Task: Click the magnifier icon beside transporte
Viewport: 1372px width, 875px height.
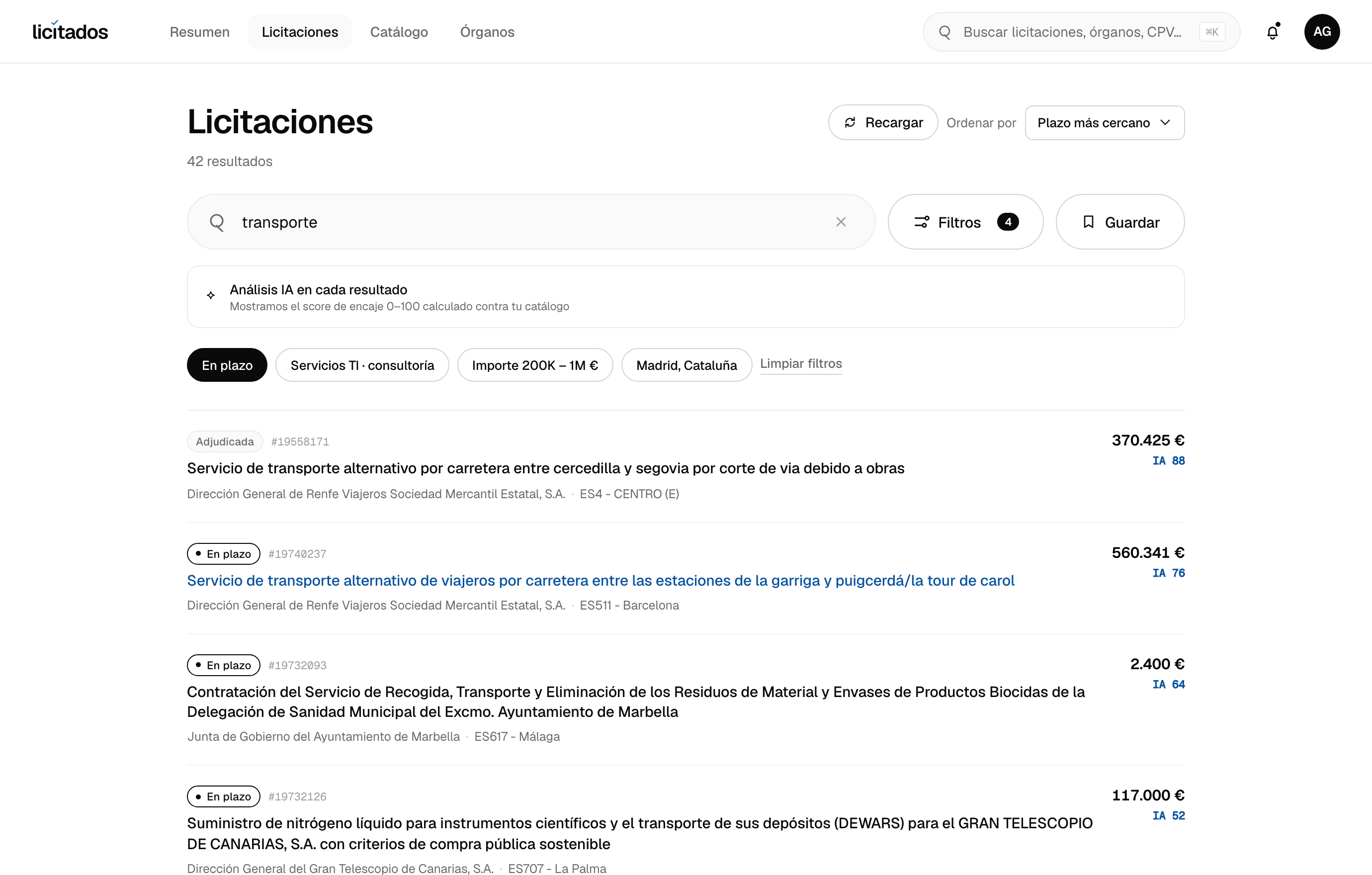Action: [217, 222]
